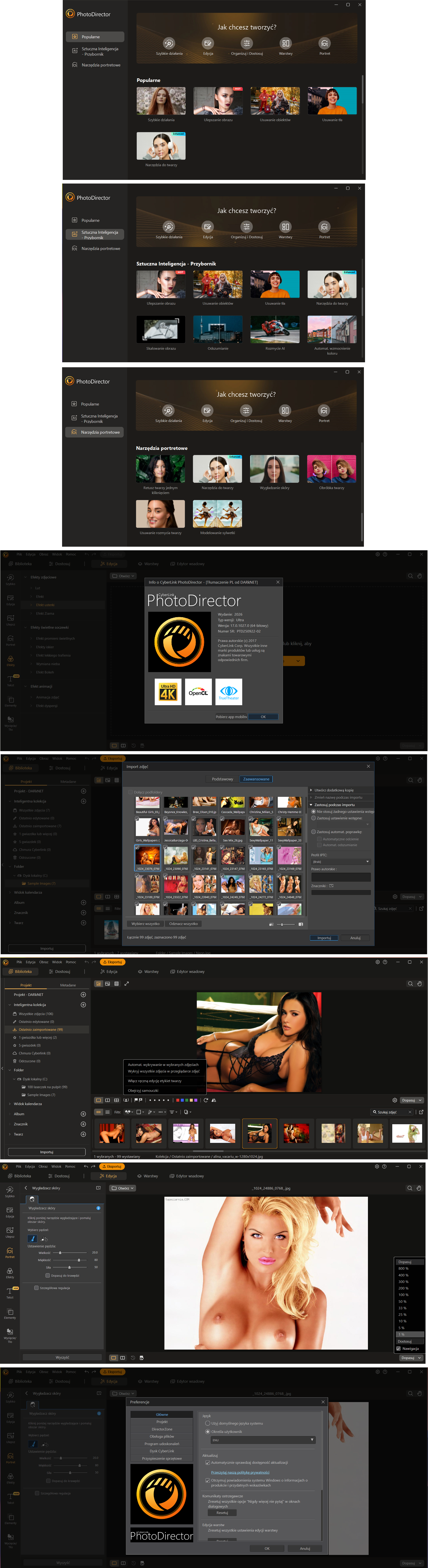Enable Szczegółowa regulacja checkbox in undimmed editing window

pos(36,1287)
